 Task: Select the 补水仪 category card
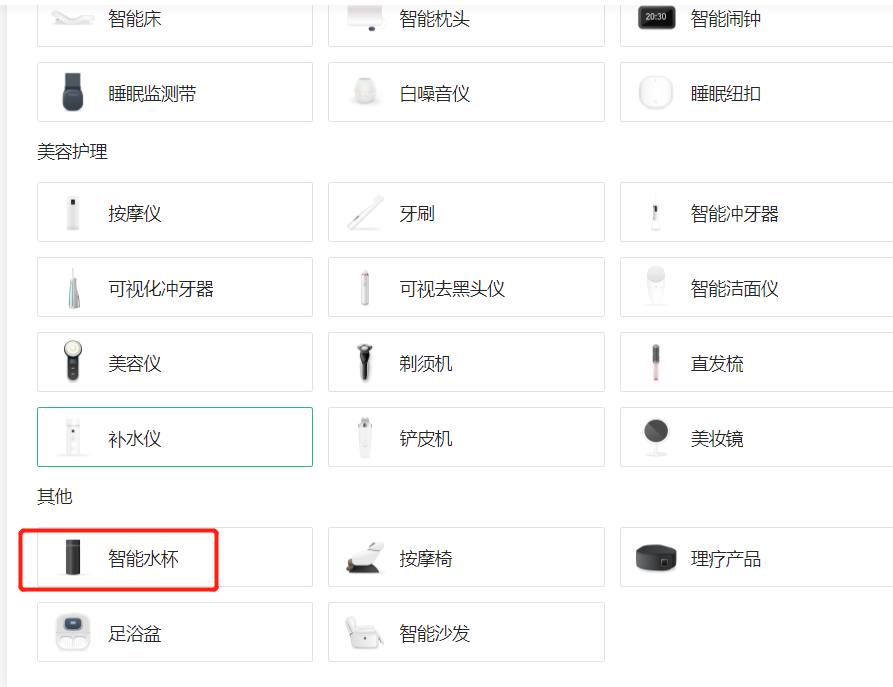pos(175,437)
